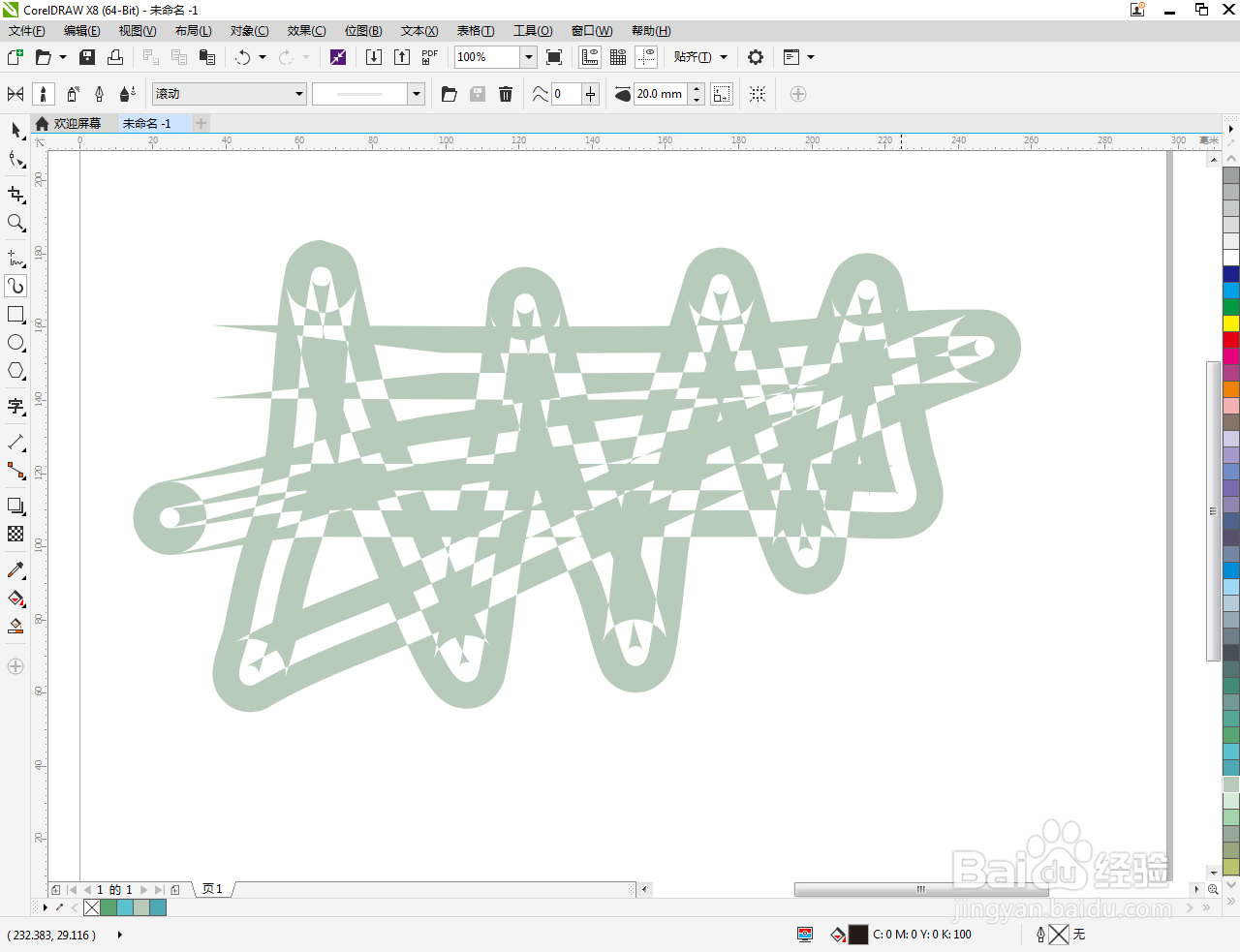
Task: Select the Zoom magnifier tool
Action: click(15, 223)
